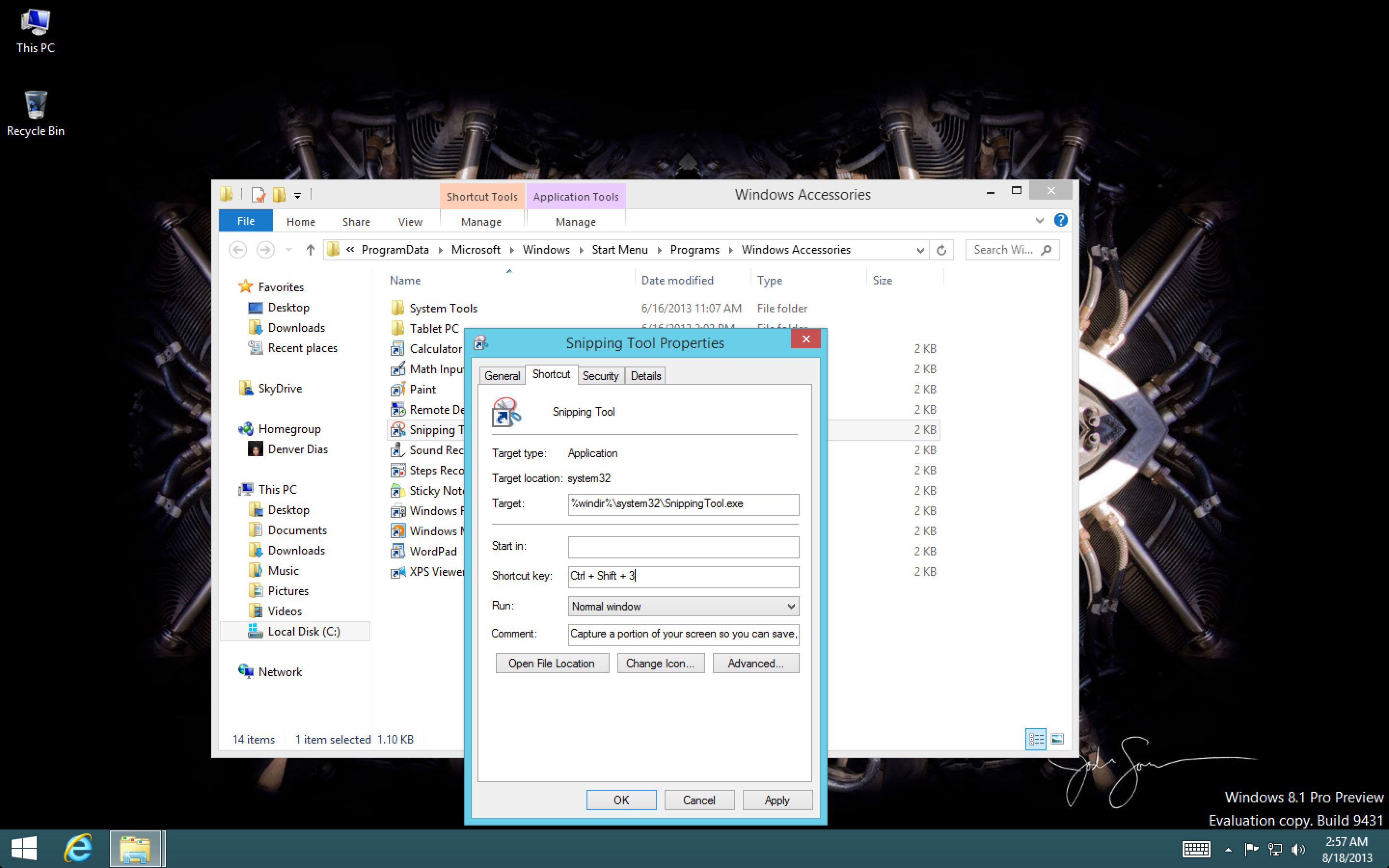Select Favorites in navigation pane
1389x868 pixels.
click(271, 286)
